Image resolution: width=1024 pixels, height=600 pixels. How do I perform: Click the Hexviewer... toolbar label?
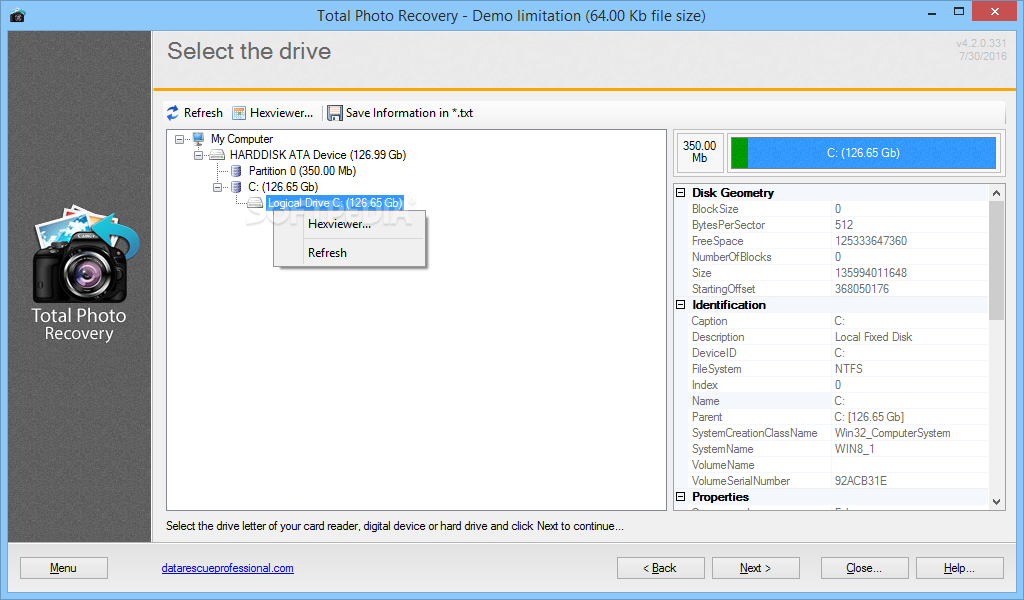click(281, 113)
